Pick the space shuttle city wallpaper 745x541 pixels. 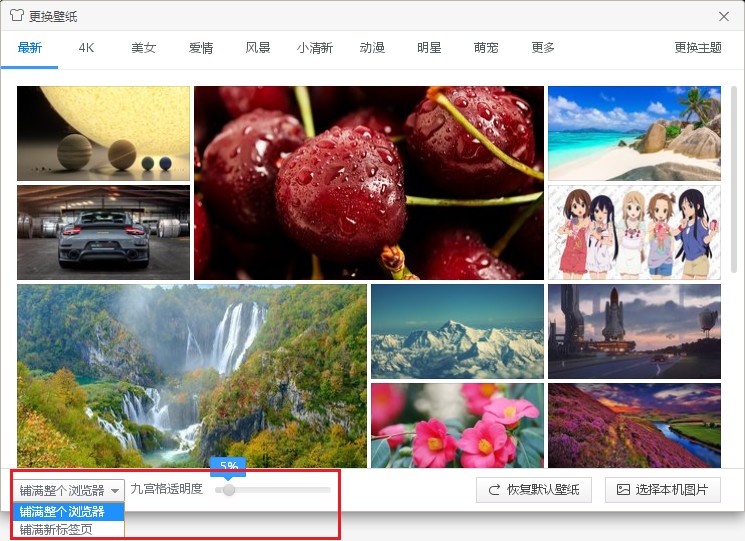coord(634,332)
